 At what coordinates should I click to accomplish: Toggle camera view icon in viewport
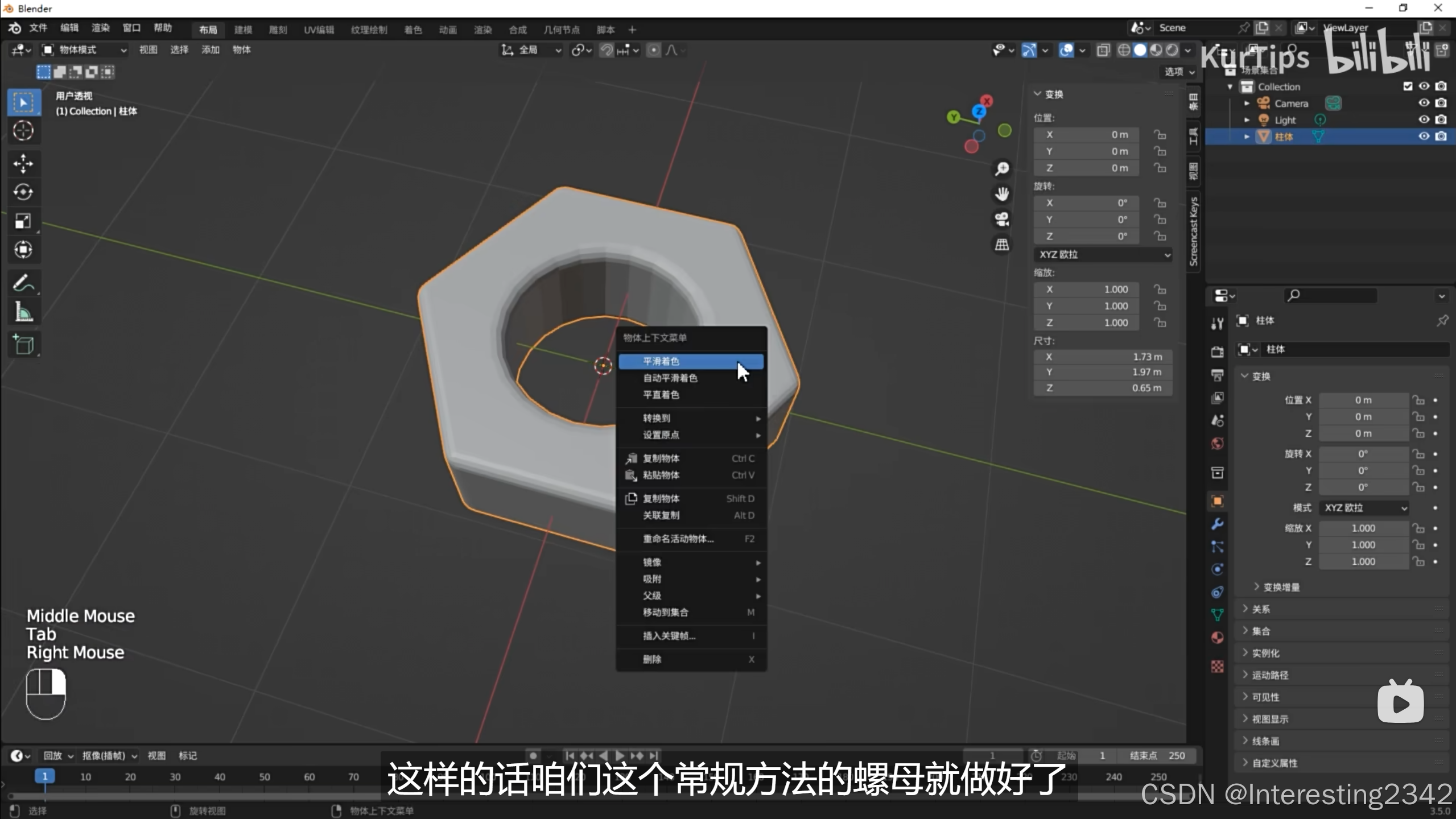(1001, 219)
